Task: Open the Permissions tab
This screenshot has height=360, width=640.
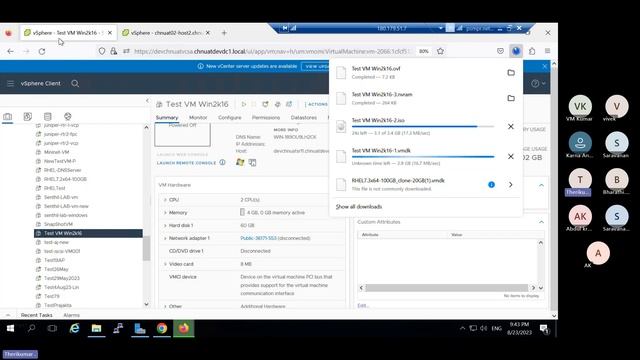Action: 266,118
